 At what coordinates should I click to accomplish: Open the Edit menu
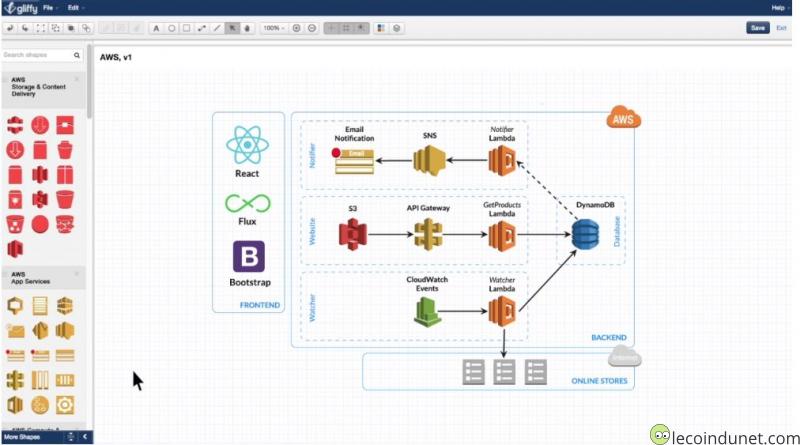[x=76, y=8]
